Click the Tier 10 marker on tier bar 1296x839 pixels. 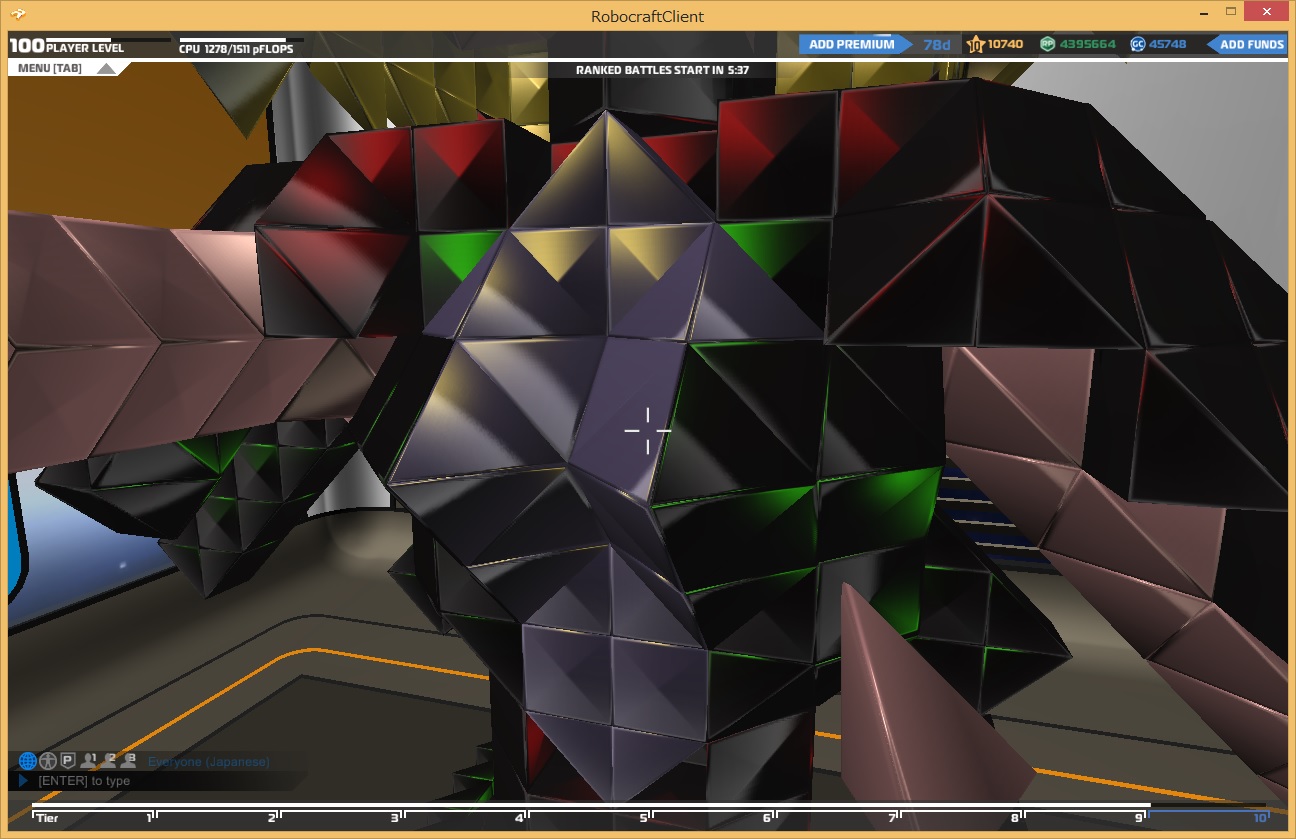click(x=1260, y=817)
